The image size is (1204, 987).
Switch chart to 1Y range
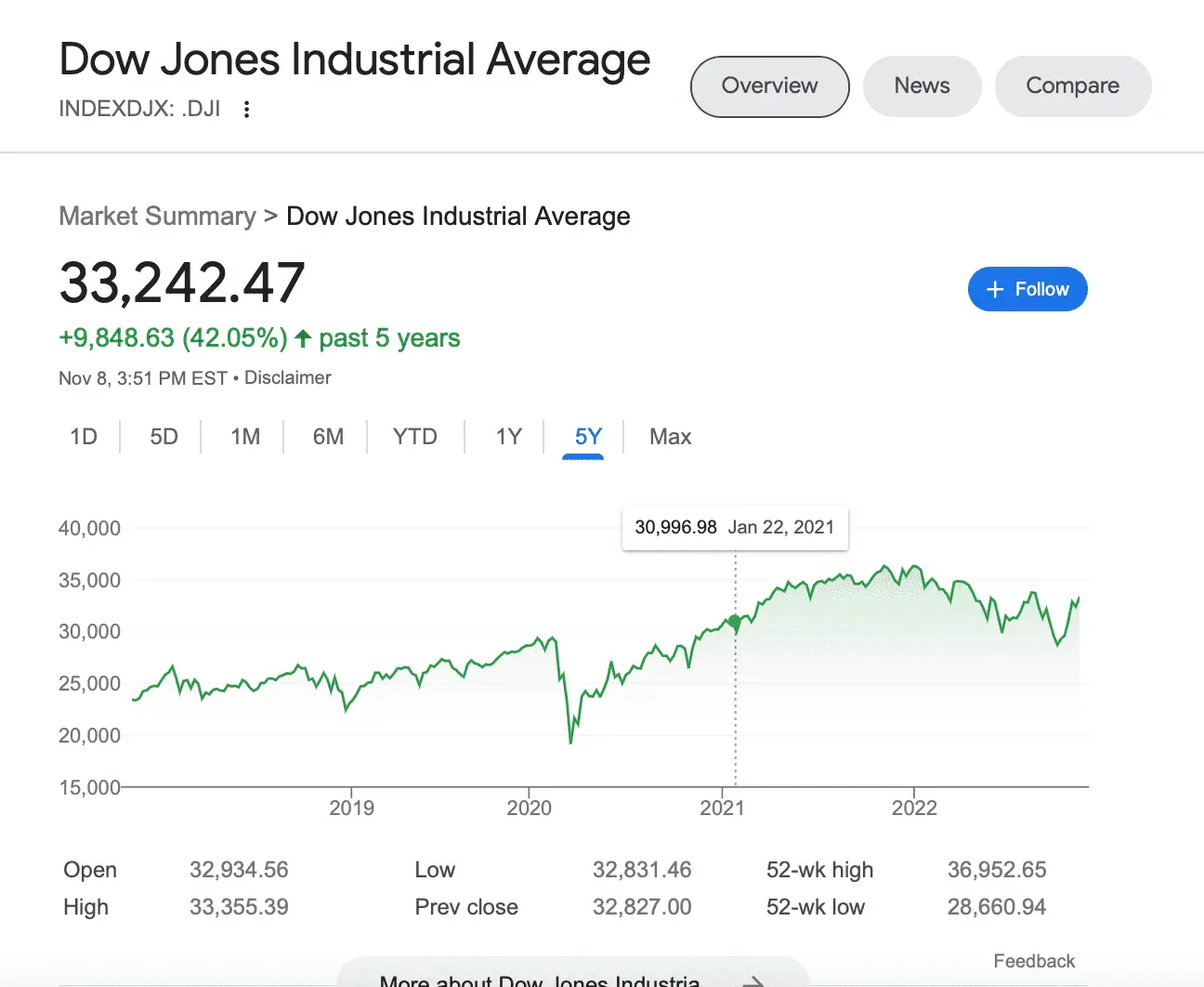[x=508, y=437]
